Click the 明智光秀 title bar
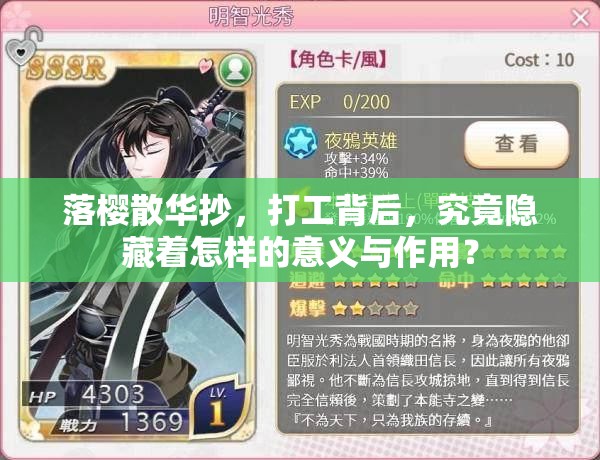The height and width of the screenshot is (460, 600). (x=300, y=16)
